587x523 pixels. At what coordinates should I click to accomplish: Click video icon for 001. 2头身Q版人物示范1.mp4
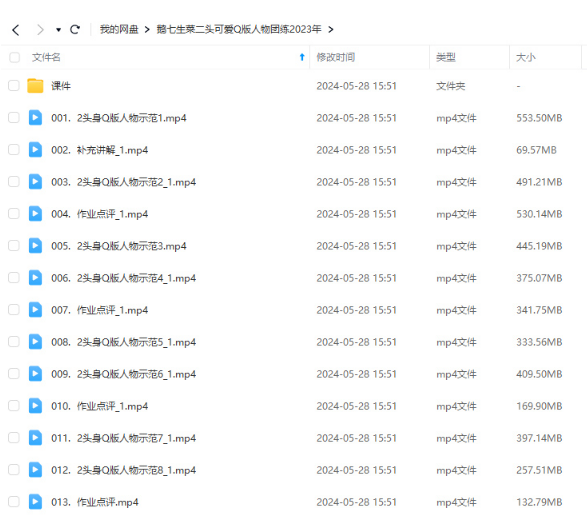[x=35, y=118]
